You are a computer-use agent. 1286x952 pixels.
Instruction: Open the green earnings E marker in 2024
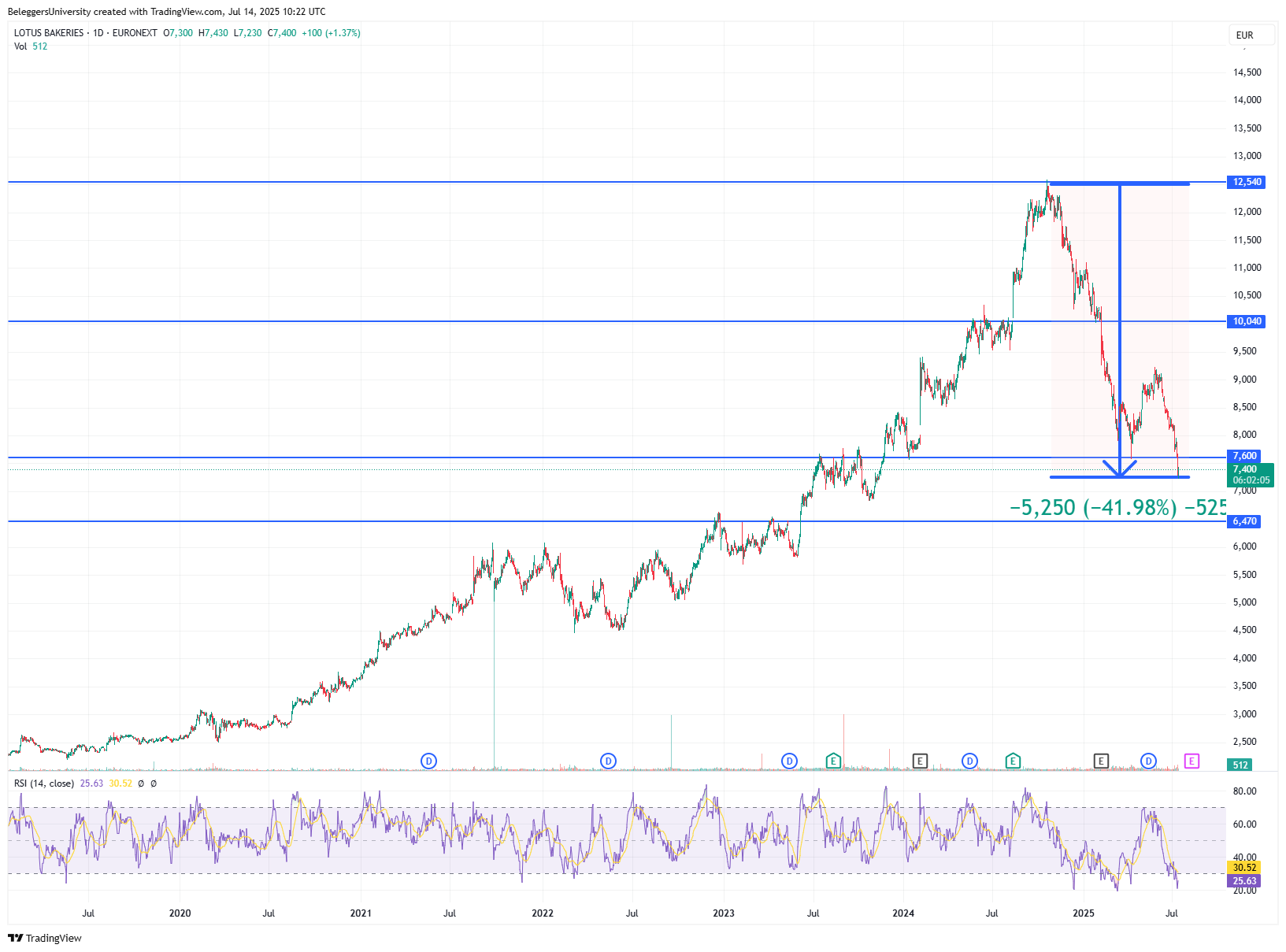(x=1013, y=761)
